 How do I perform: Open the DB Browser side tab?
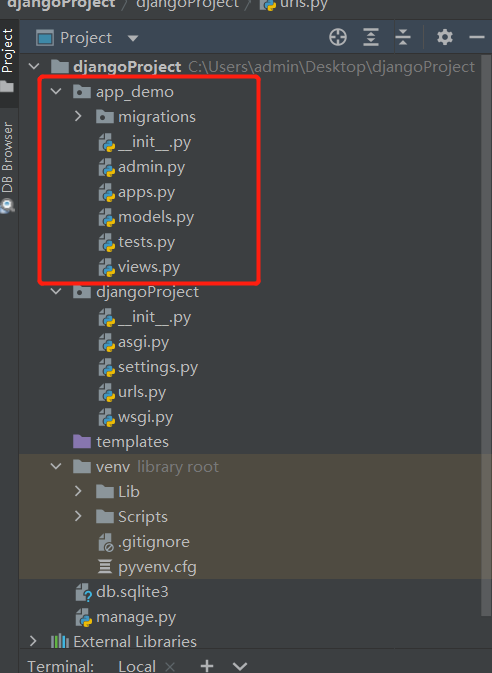click(7, 158)
